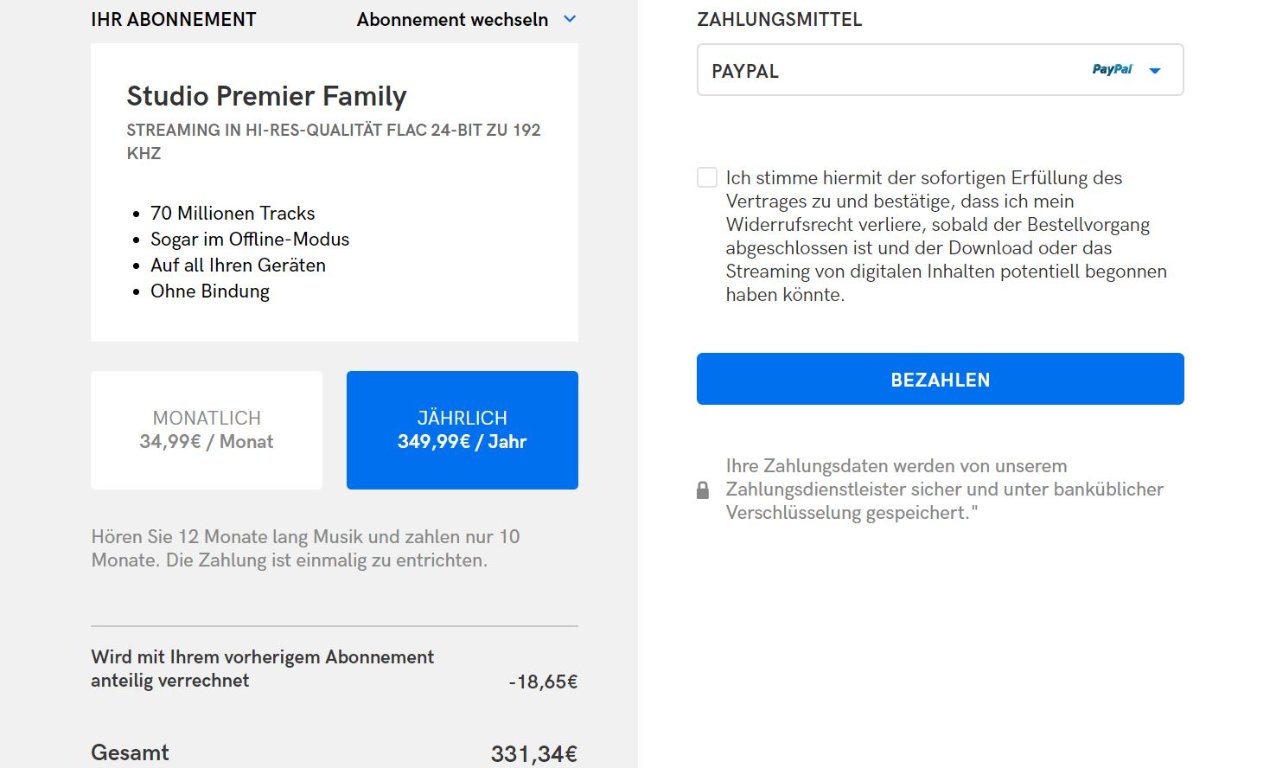Click the ZAHLUNGSMITTEL section heading
Image resolution: width=1276 pixels, height=768 pixels.
coord(779,20)
